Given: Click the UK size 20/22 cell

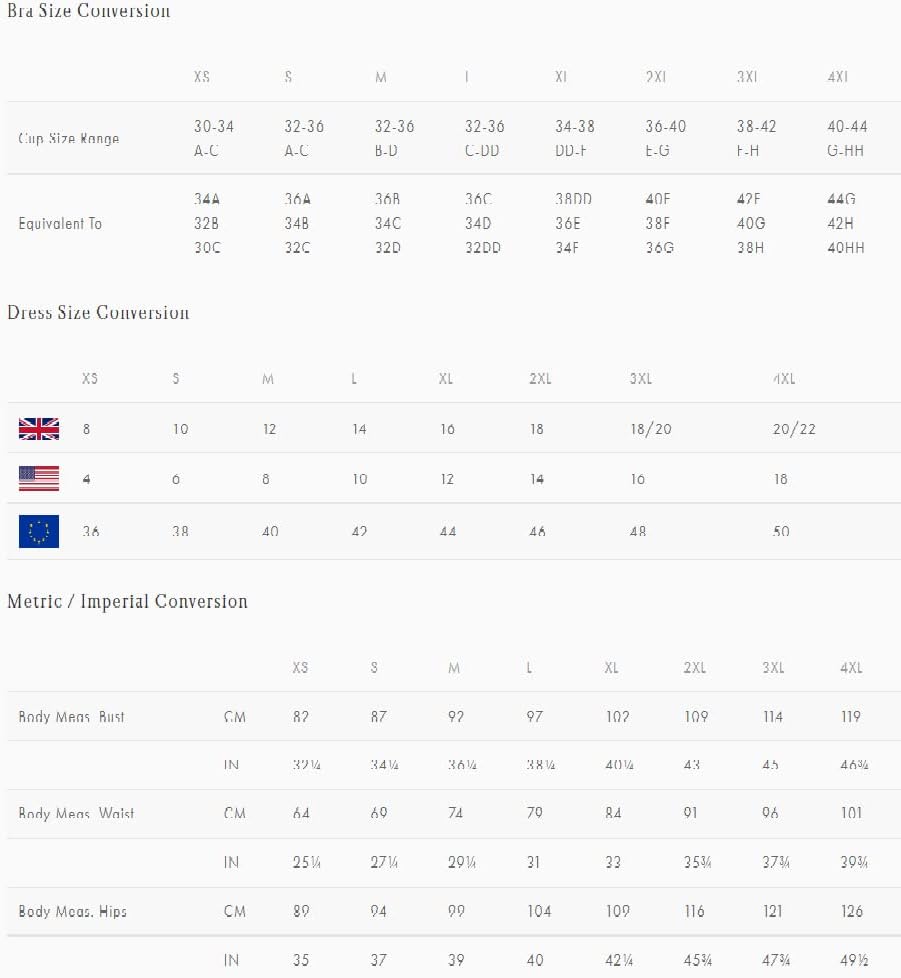Looking at the screenshot, I should tap(794, 429).
